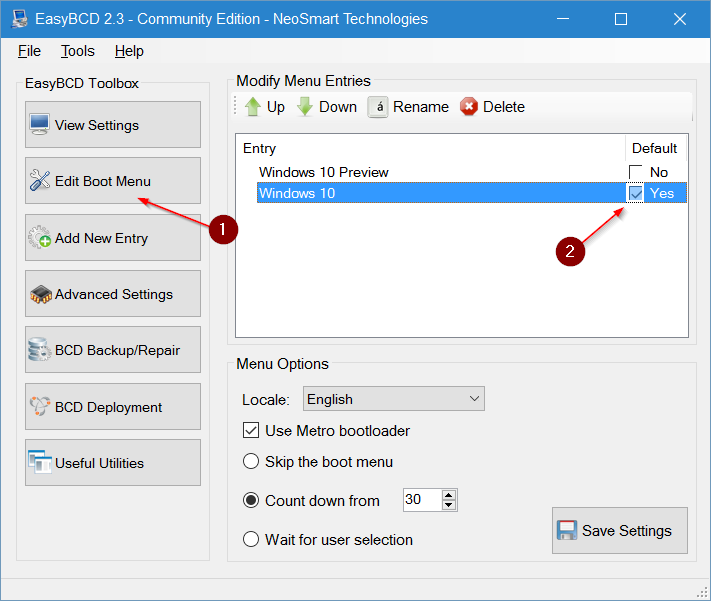Open the Locale dropdown

point(394,399)
